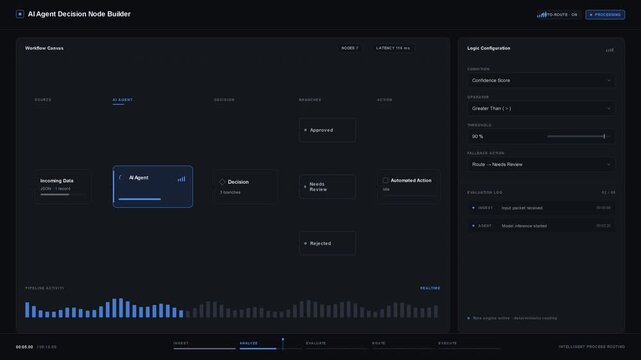The width and height of the screenshot is (641, 360).
Task: Click the Threshold slider handle
Action: click(604, 136)
